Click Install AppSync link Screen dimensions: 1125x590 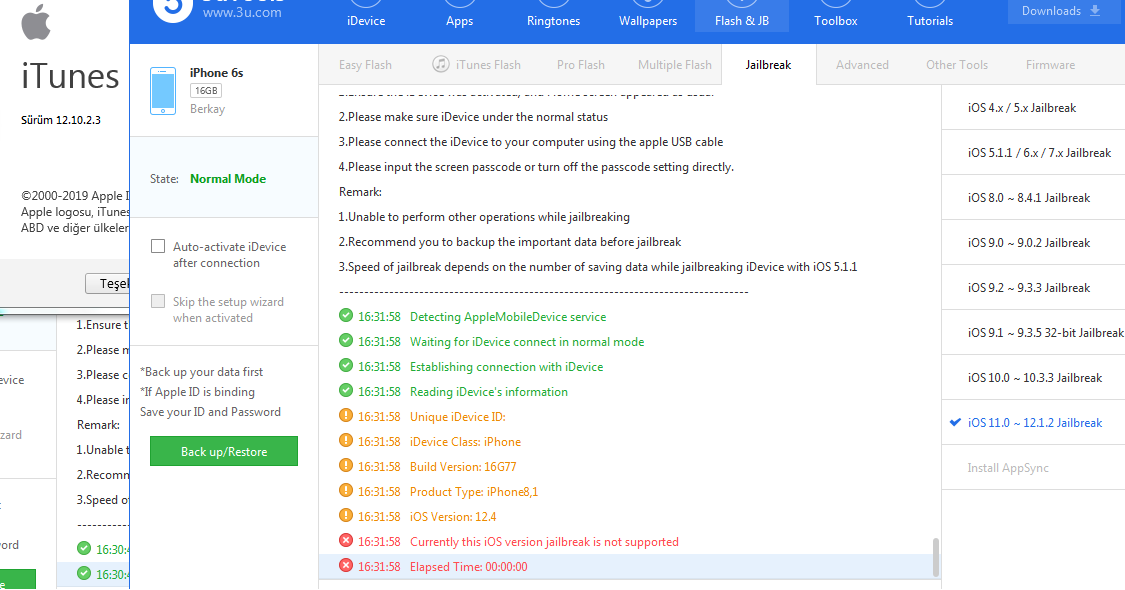coord(1008,468)
